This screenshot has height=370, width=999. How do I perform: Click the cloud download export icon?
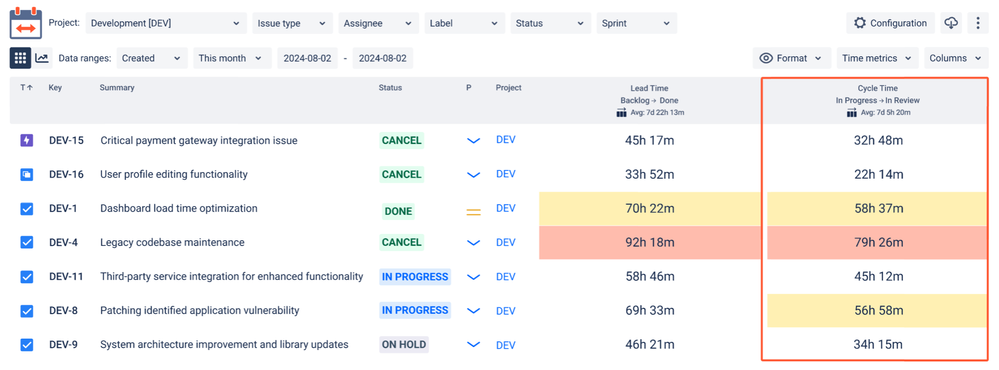[951, 23]
